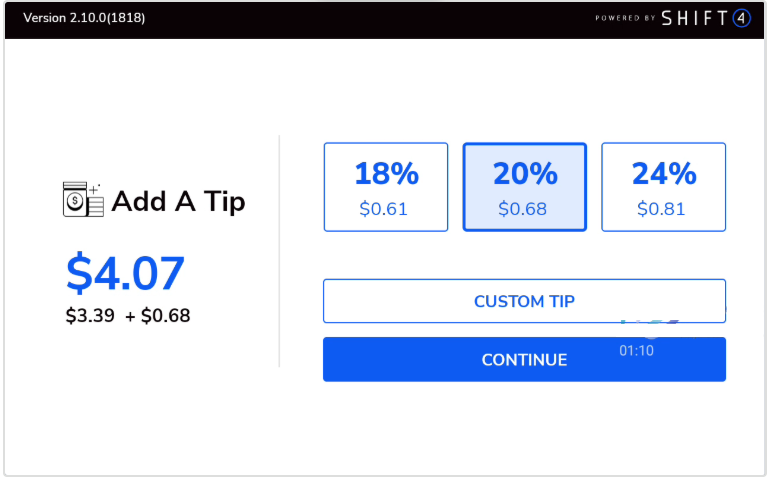This screenshot has height=484, width=772.
Task: Tap the $0.61 amount on the 18% tile
Action: pos(385,209)
